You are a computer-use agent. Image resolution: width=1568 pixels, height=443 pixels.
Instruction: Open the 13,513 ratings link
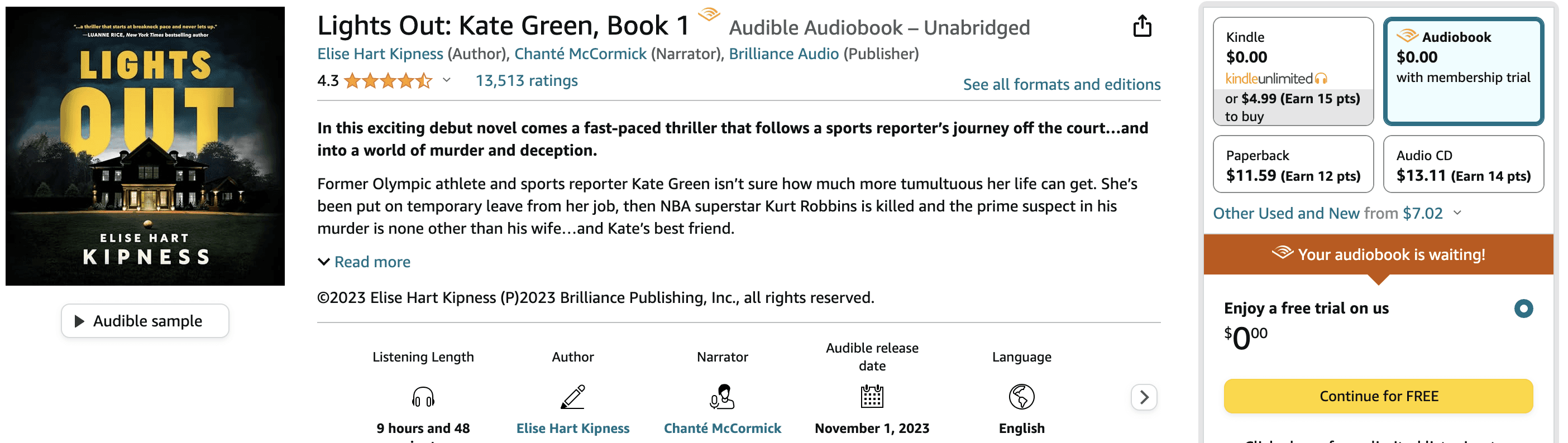pos(527,80)
